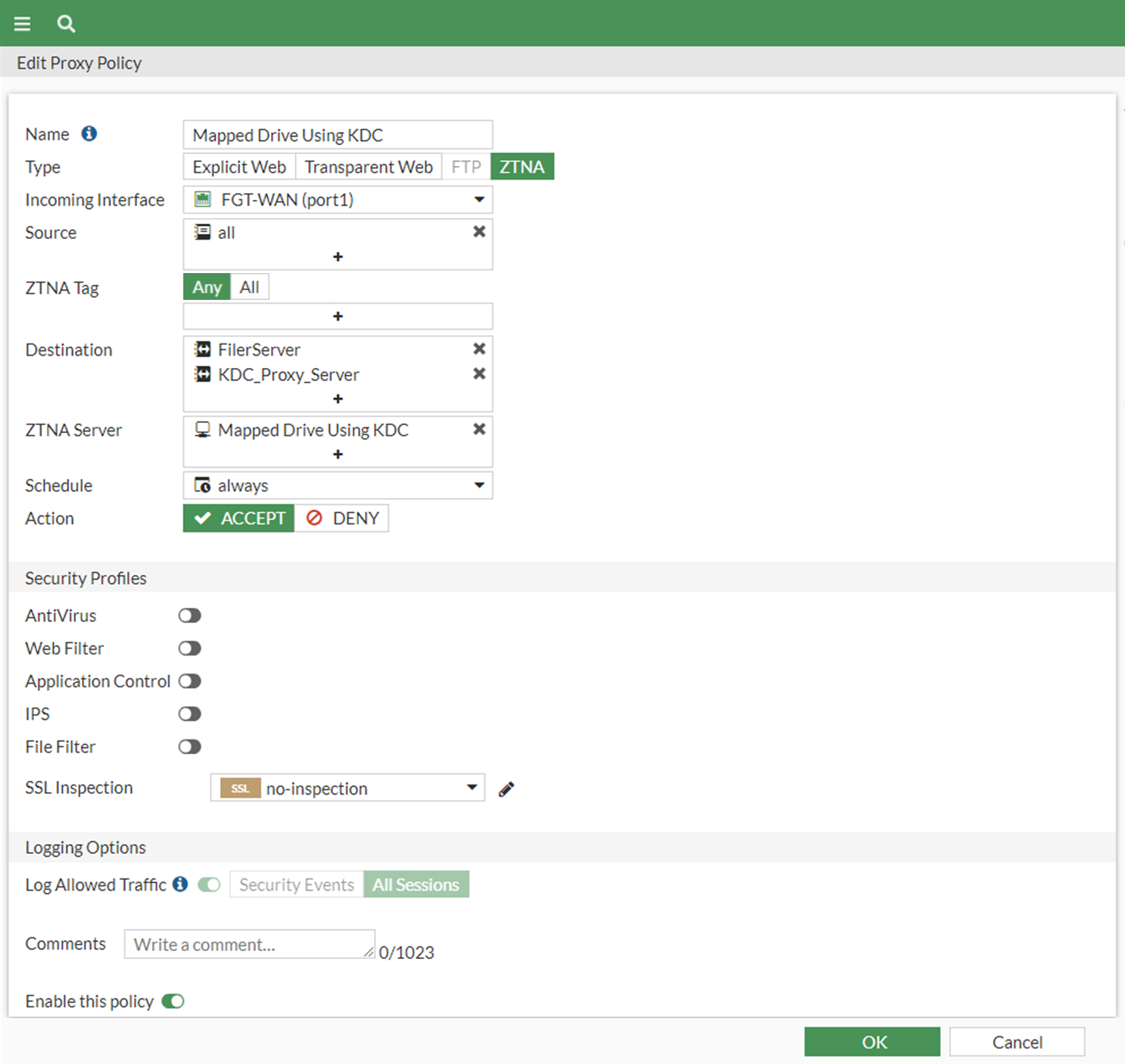Enable the AntiVirus security profile

coord(189,615)
